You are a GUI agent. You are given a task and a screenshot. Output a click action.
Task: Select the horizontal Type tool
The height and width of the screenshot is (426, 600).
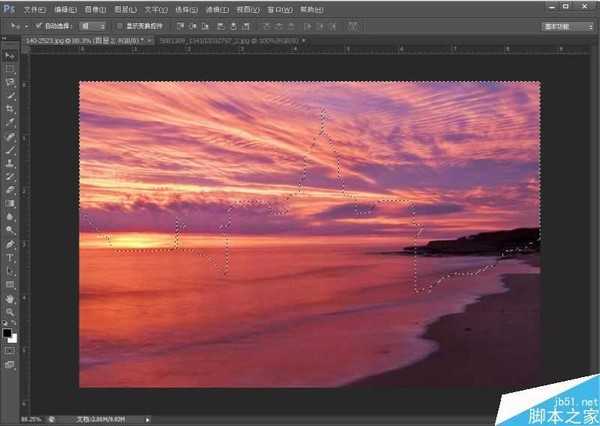[x=10, y=258]
